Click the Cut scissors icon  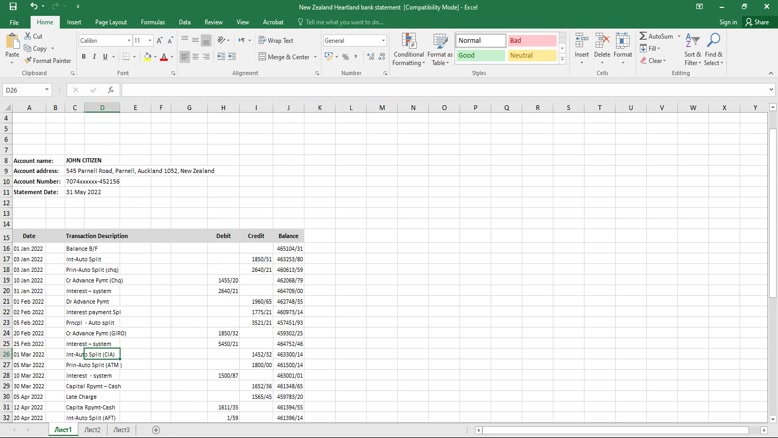coord(28,36)
